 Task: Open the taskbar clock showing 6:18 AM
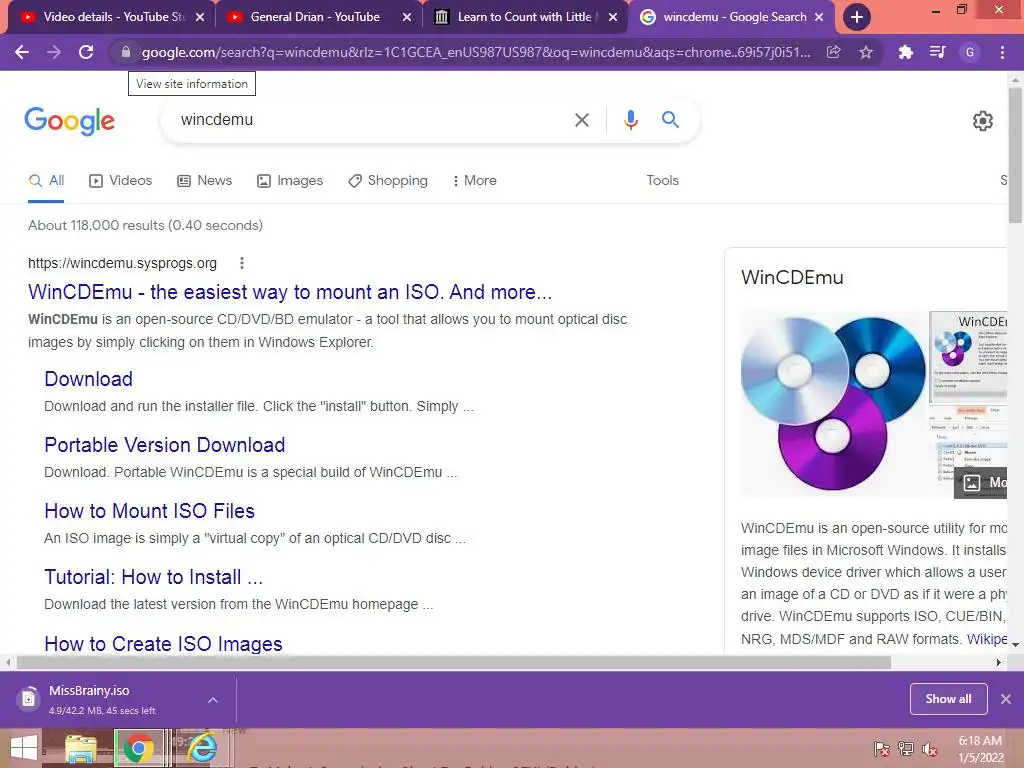click(980, 749)
